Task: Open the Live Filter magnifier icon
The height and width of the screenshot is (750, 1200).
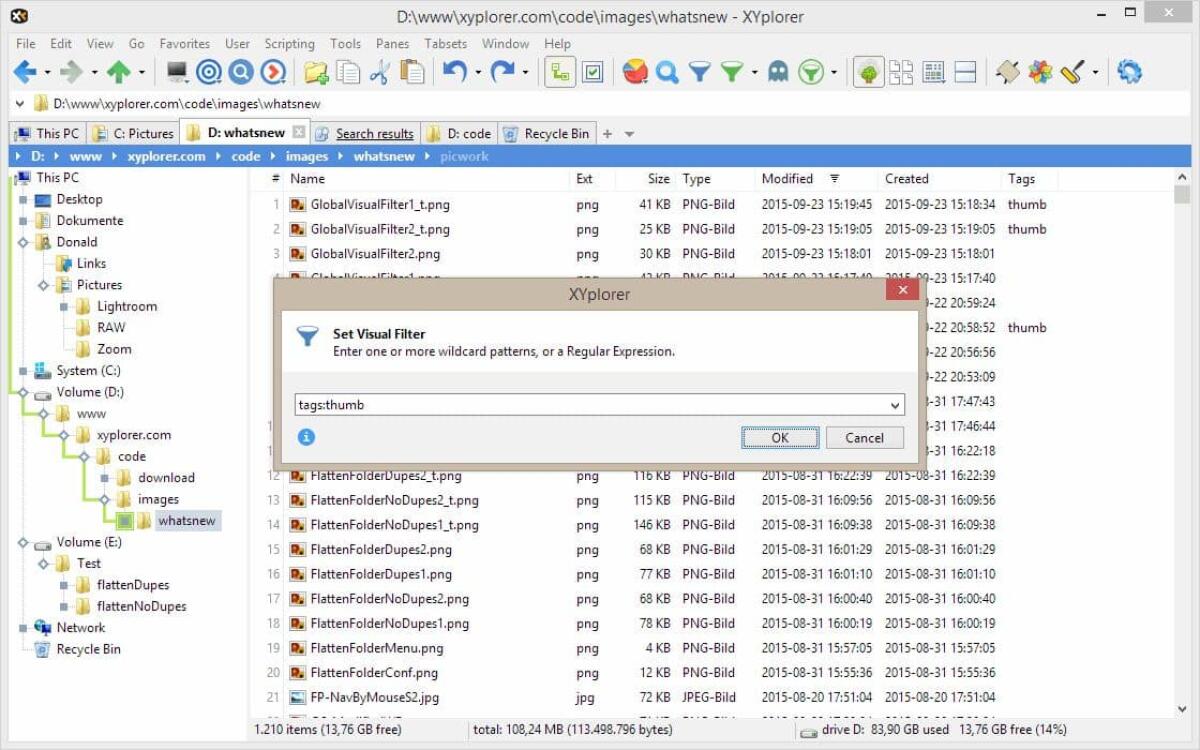Action: [667, 71]
